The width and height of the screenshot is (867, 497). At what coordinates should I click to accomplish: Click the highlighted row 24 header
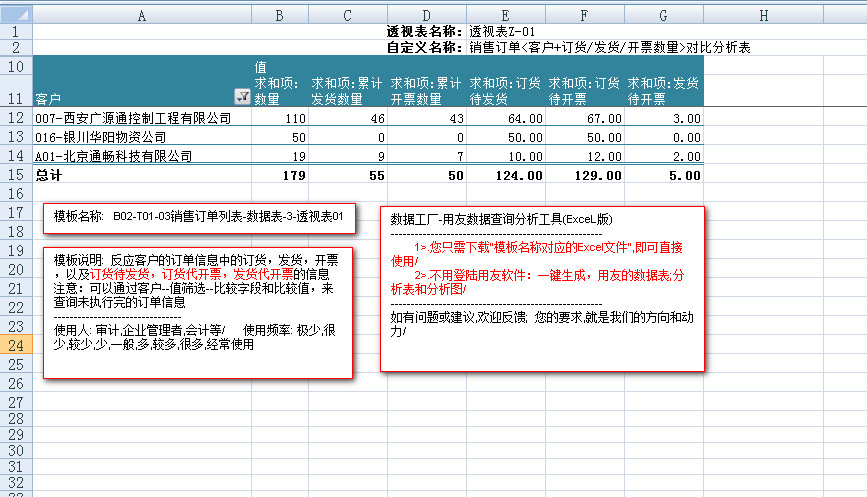click(x=16, y=344)
